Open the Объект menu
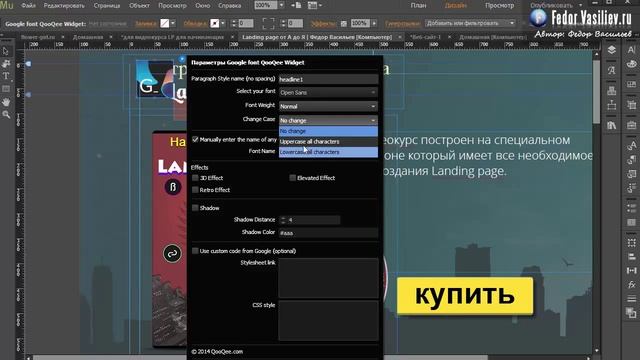 139,6
